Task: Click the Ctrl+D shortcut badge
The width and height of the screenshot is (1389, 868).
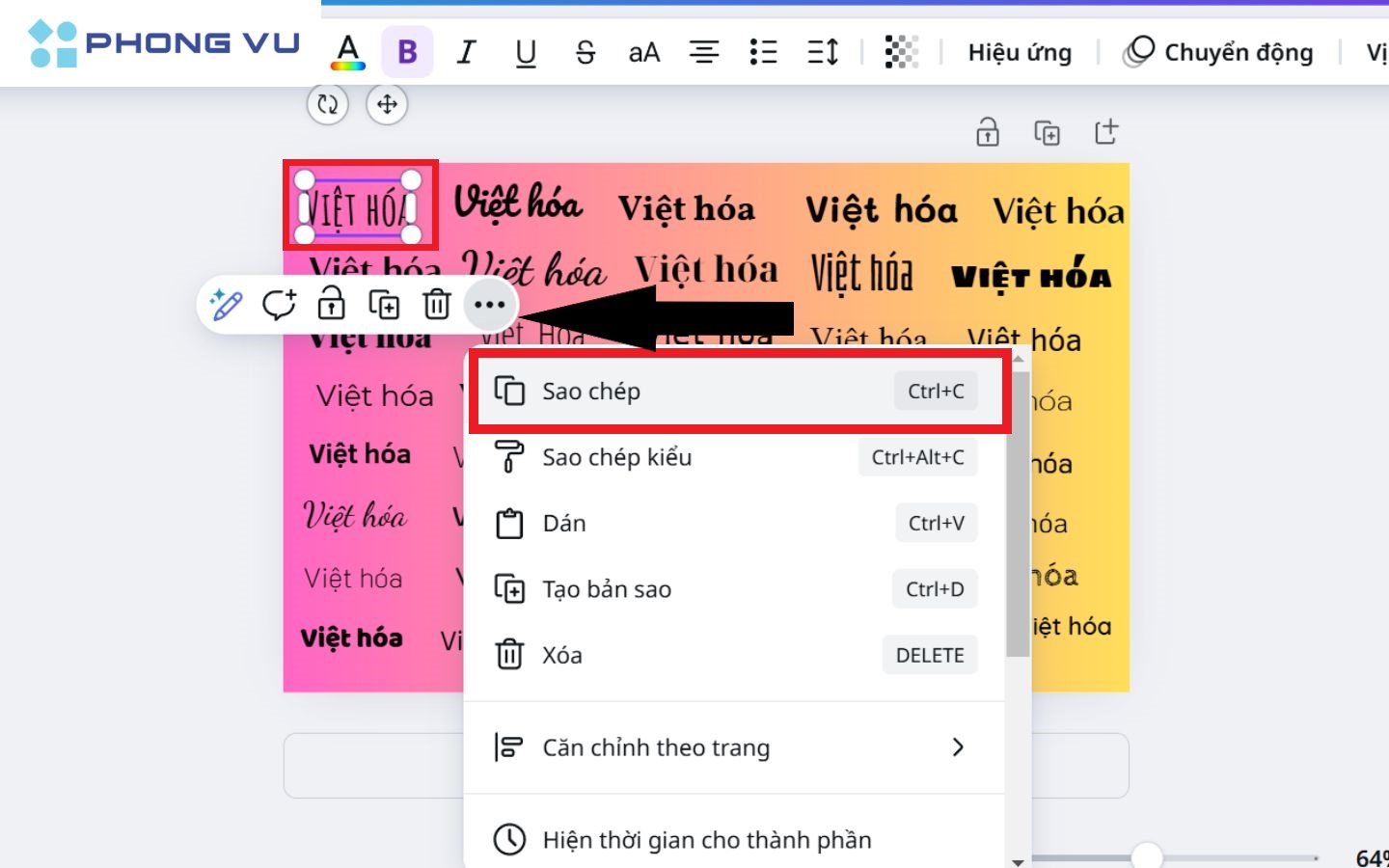Action: pyautogui.click(x=935, y=589)
